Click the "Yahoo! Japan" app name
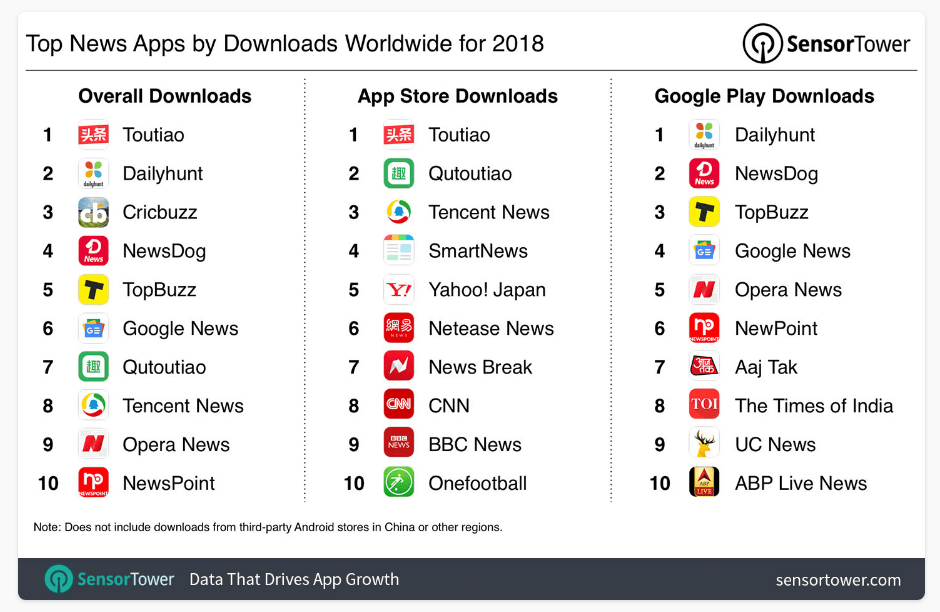Viewport: 940px width, 612px height. tap(487, 290)
